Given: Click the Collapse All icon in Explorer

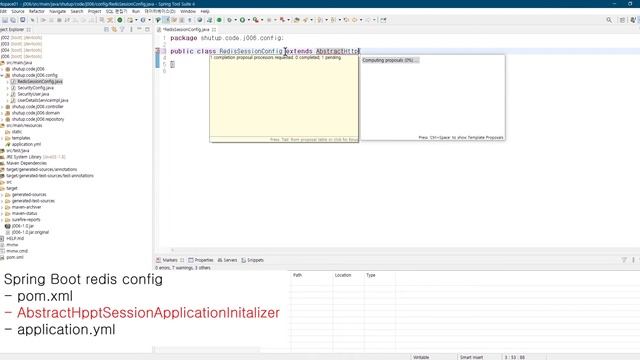Looking at the screenshot, I should coord(107,29).
